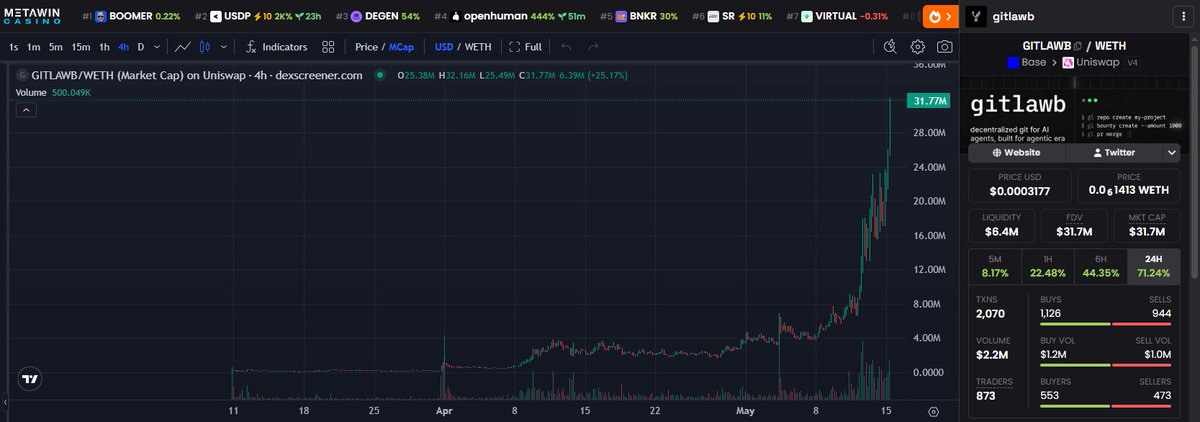Click the LIQUIDITY $6.4M box
The width and height of the screenshot is (1200, 422).
[1001, 226]
